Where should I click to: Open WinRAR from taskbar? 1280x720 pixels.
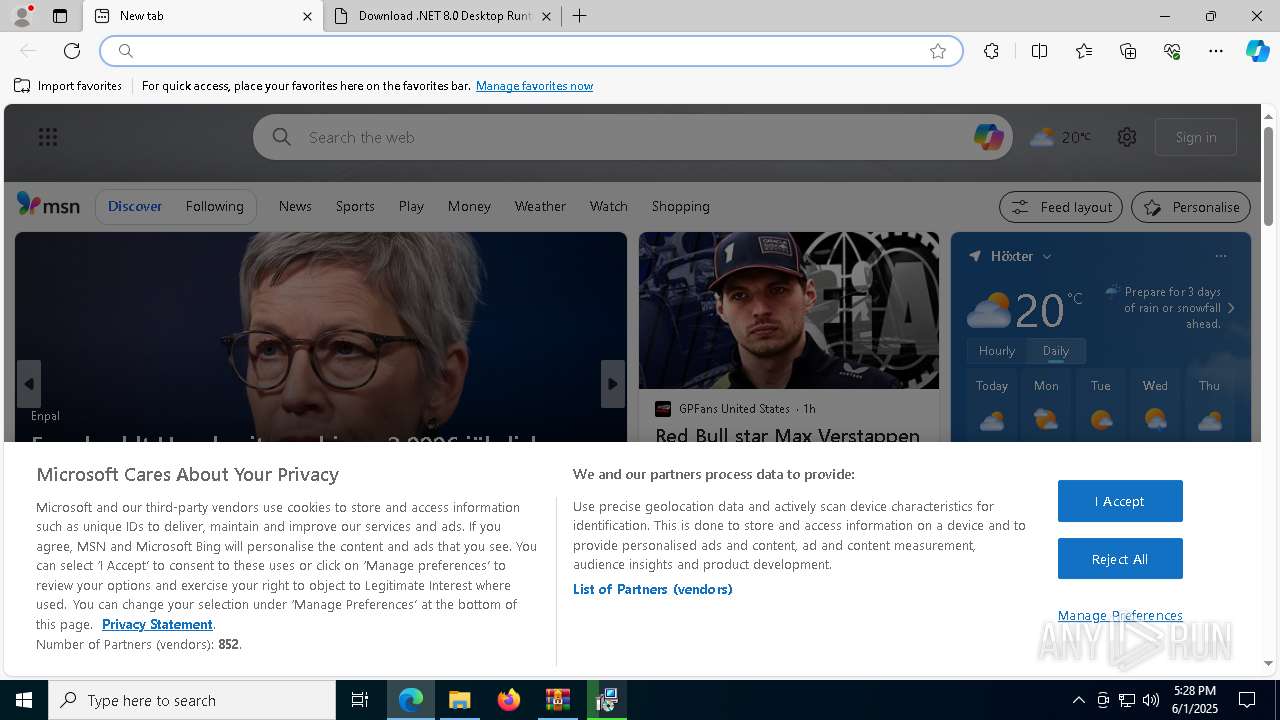tap(558, 700)
